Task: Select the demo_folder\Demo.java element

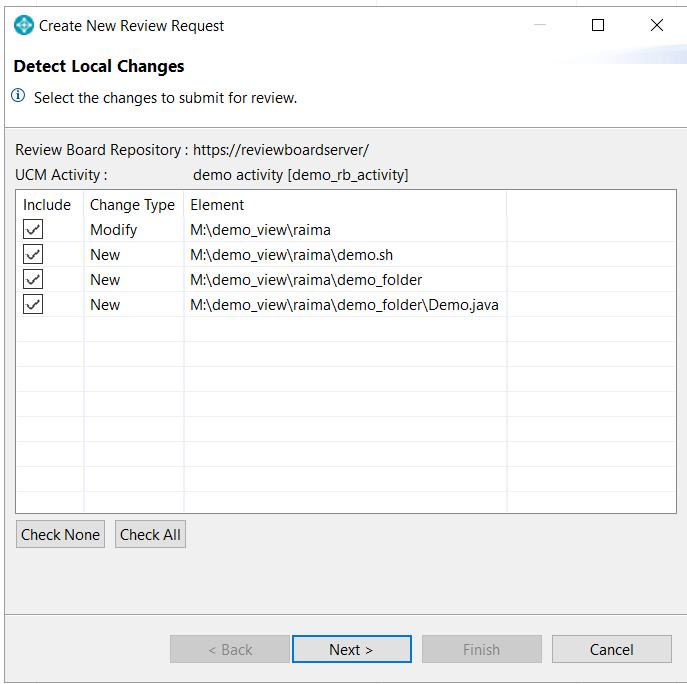Action: (x=344, y=305)
